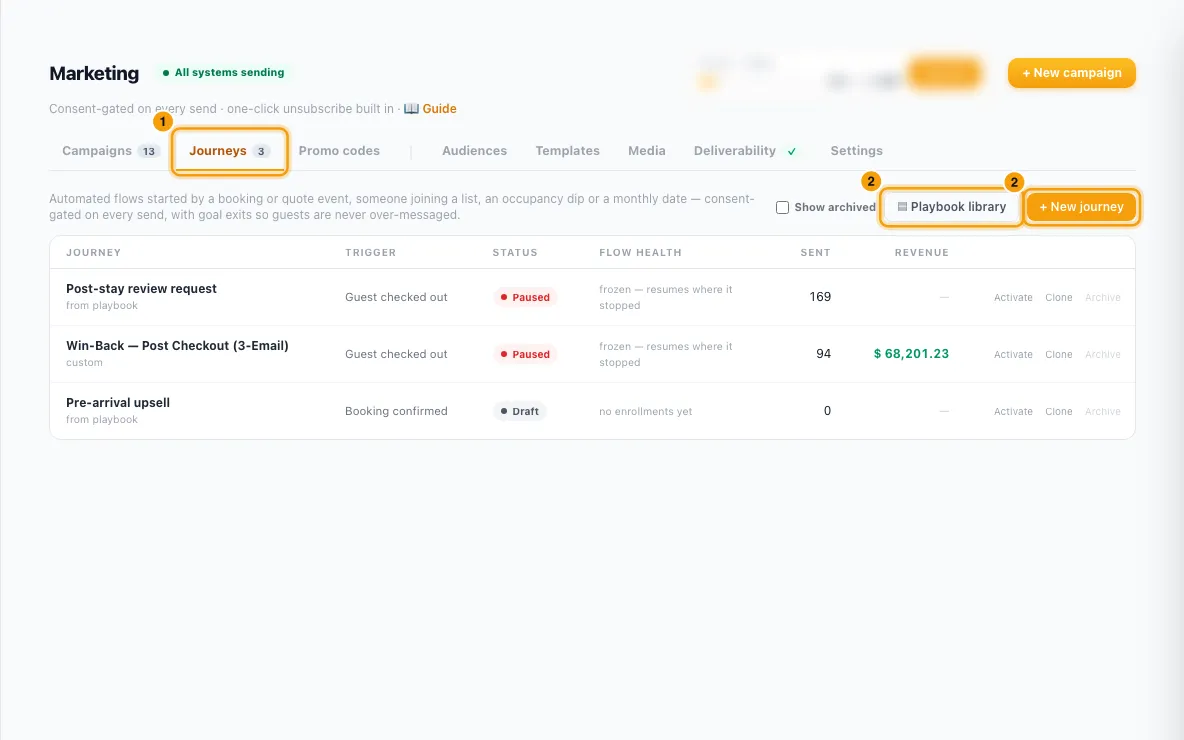Image resolution: width=1184 pixels, height=740 pixels.
Task: Click the Journeys count badge 3
Action: (261, 151)
